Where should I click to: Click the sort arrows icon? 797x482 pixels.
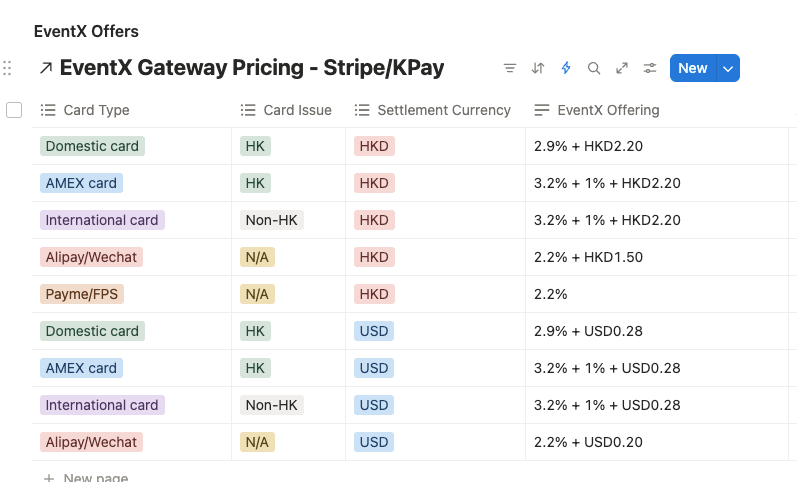[x=538, y=68]
